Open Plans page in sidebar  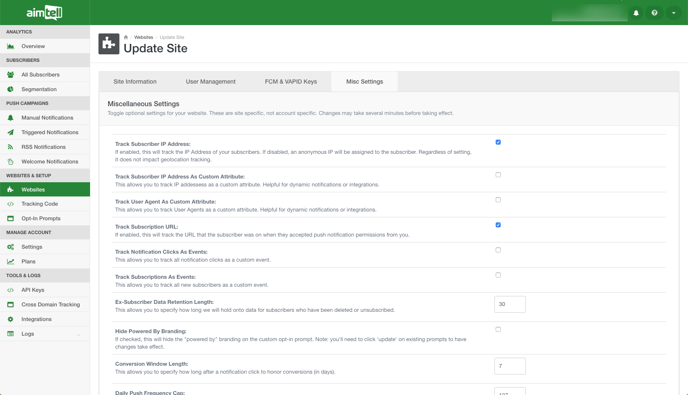click(x=45, y=262)
